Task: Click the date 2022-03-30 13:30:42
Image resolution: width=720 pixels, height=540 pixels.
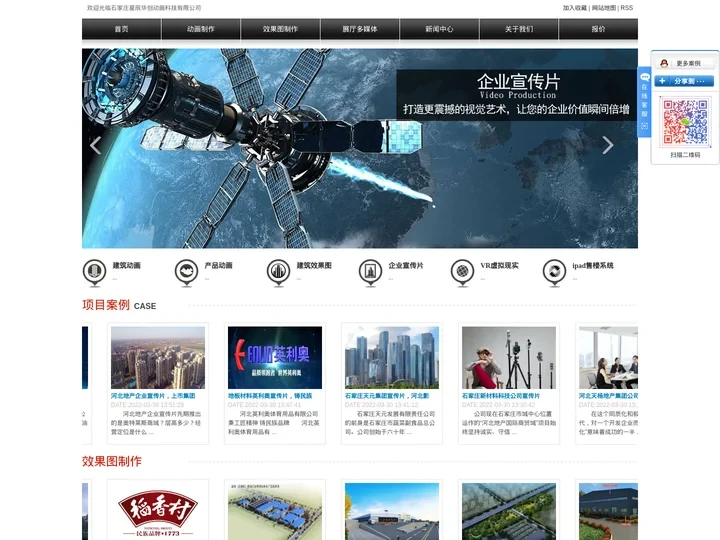Action: (499, 405)
